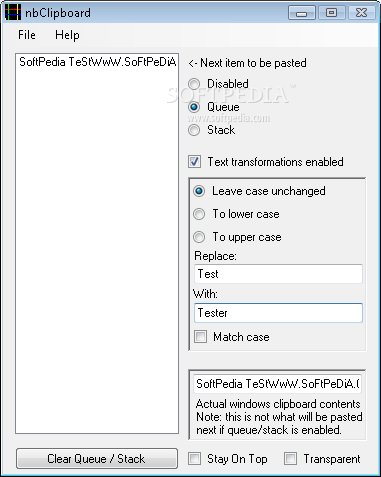Open the Help menu
381x477 pixels.
click(x=67, y=35)
